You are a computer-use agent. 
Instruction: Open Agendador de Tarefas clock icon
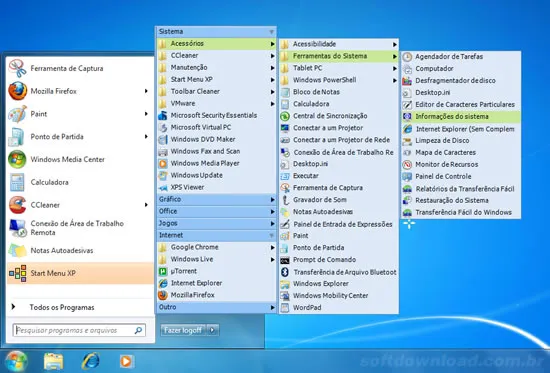coord(407,57)
